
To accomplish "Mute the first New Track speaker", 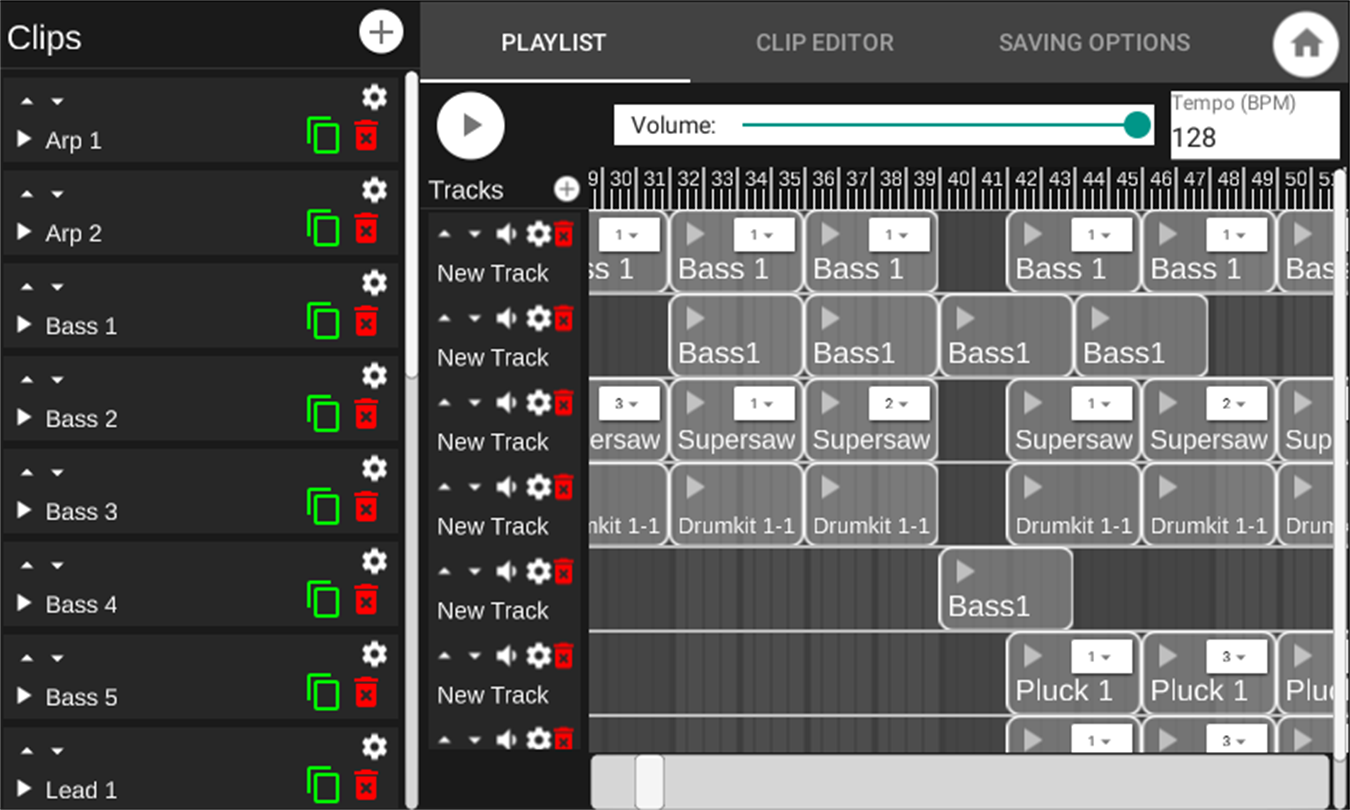I will (x=507, y=235).
